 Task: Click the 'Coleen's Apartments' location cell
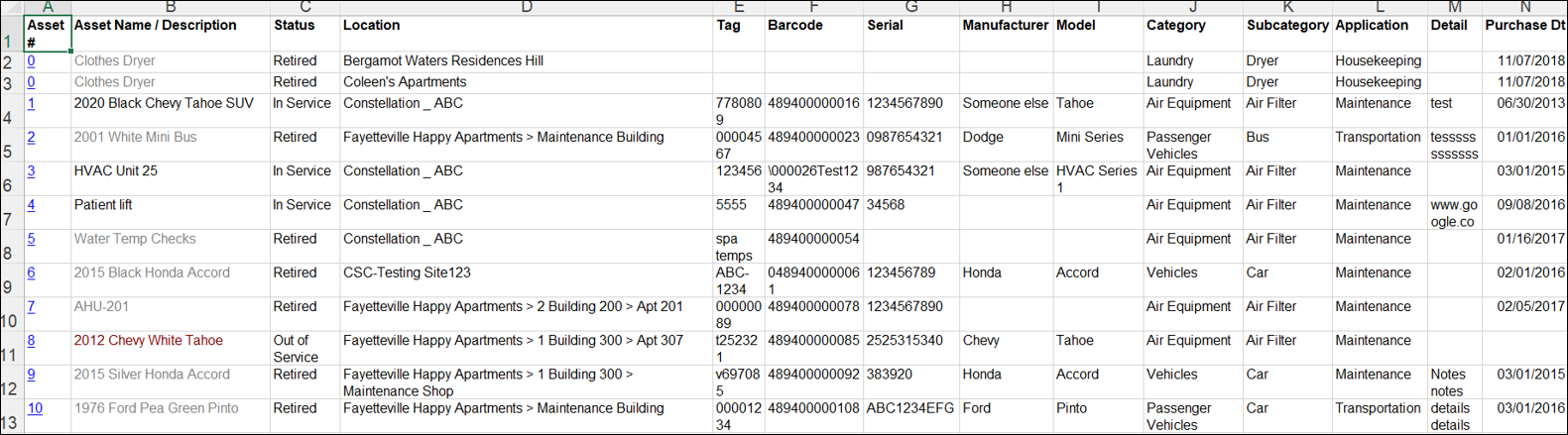coord(404,82)
